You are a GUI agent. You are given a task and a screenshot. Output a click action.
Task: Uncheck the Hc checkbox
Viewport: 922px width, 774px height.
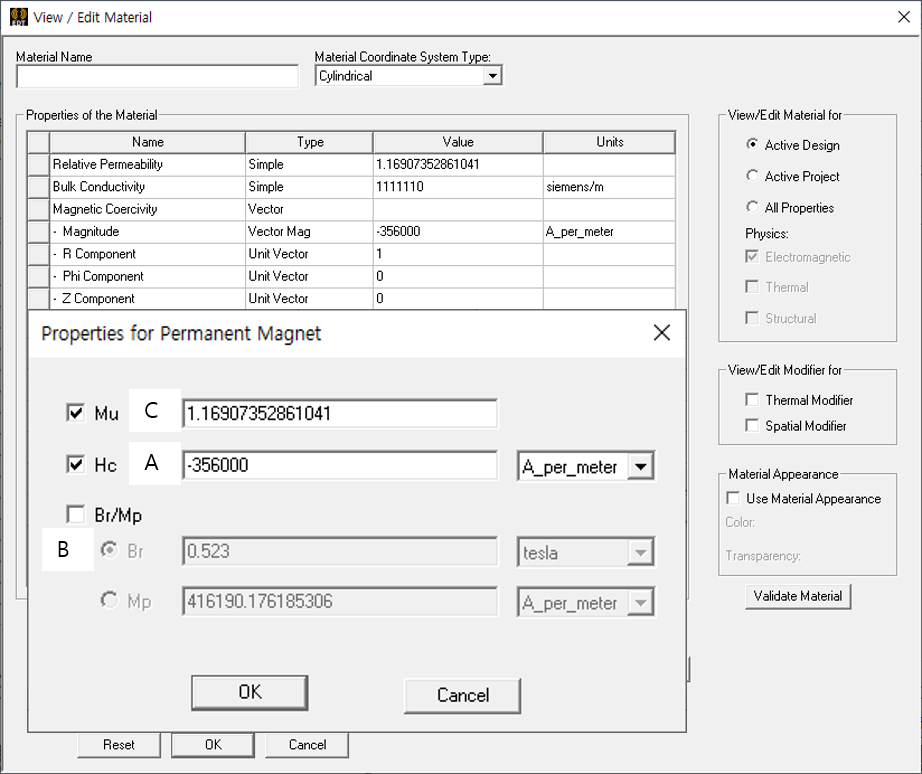(x=76, y=465)
